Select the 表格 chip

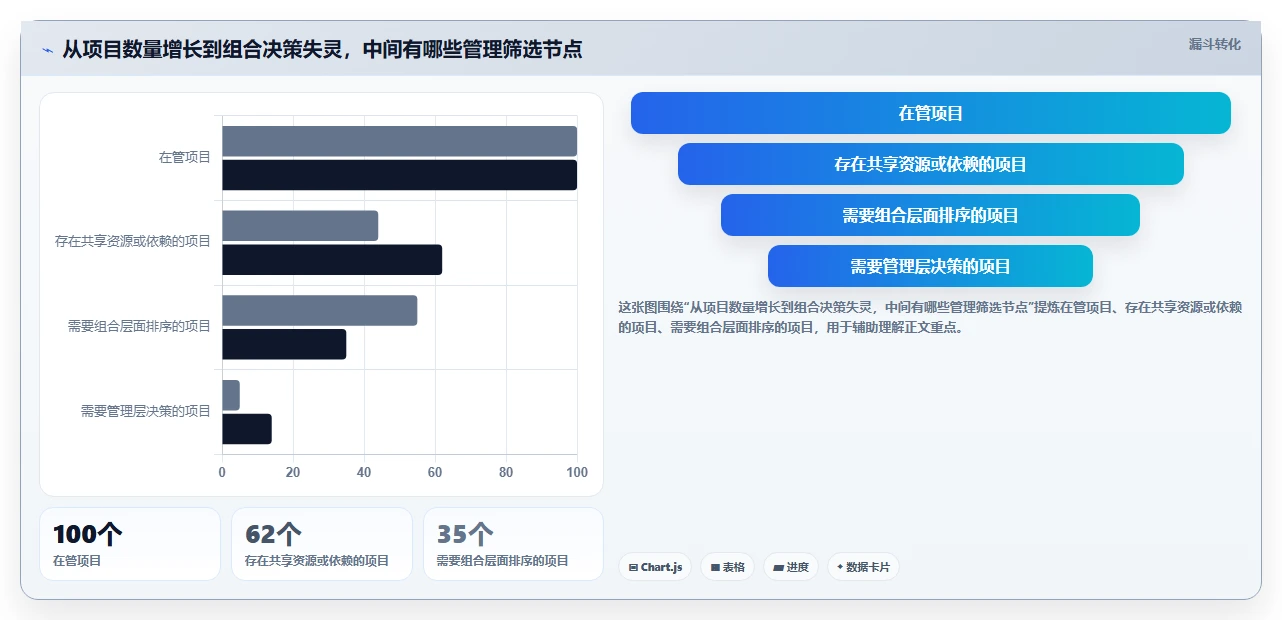click(728, 567)
